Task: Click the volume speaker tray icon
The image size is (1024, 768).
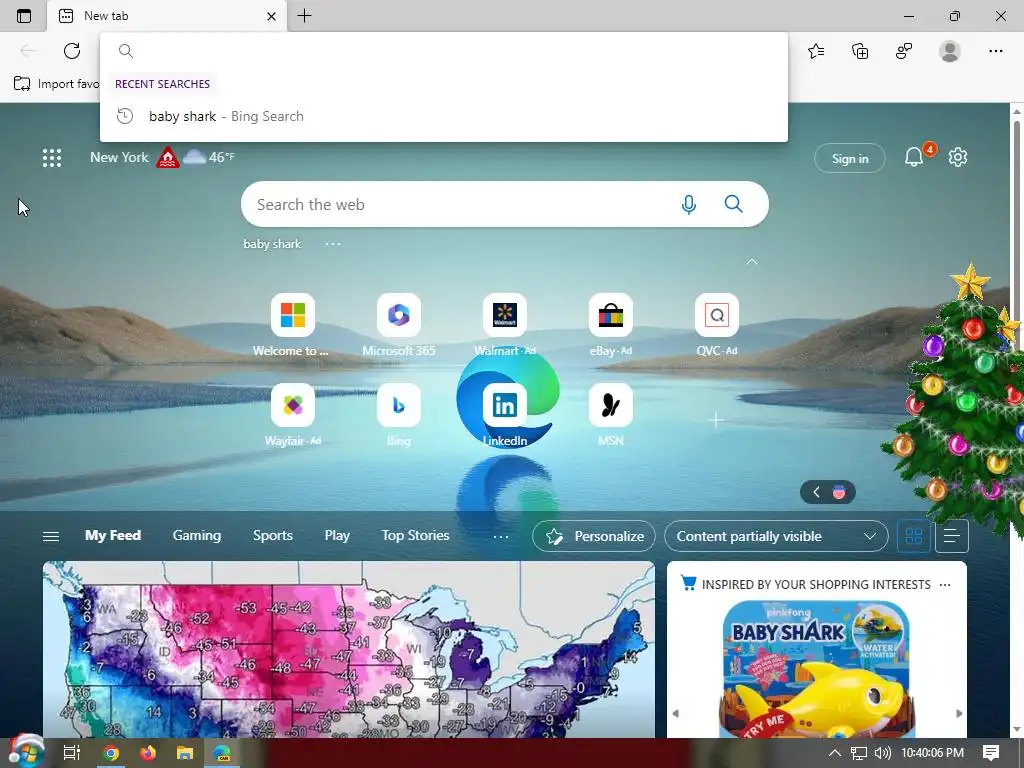Action: 882,753
